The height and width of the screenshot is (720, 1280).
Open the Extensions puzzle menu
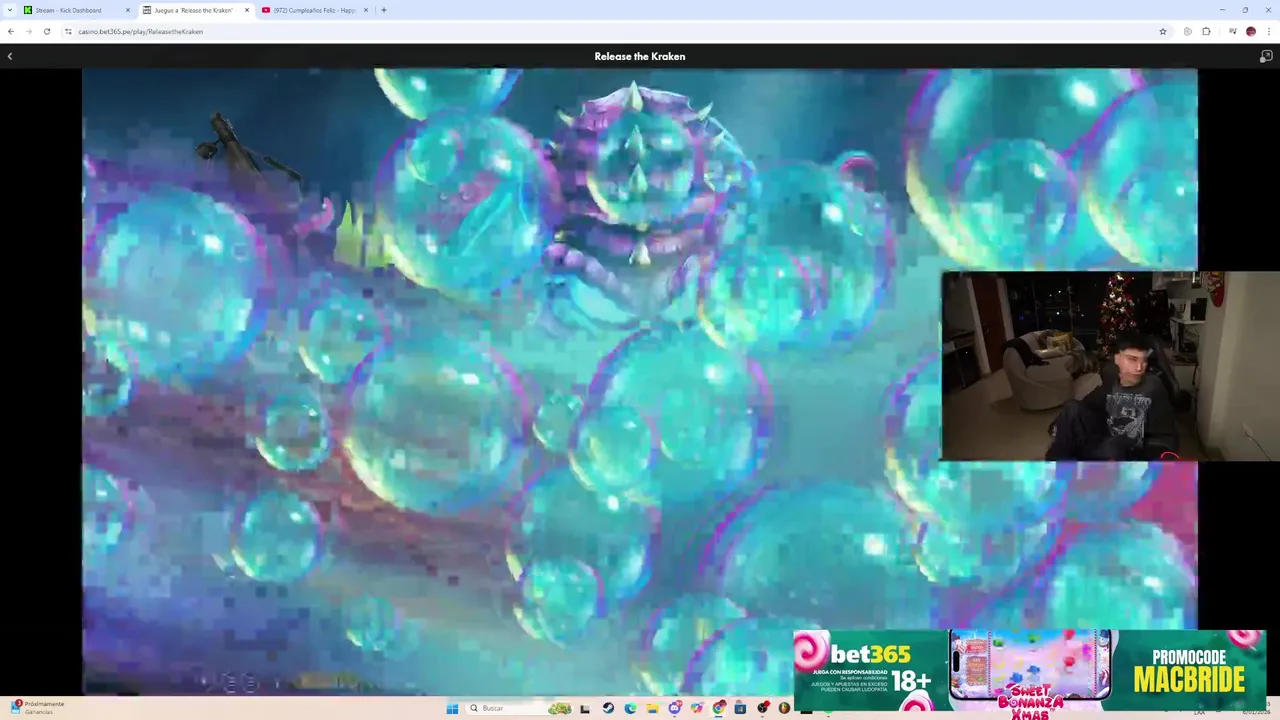(x=1206, y=31)
